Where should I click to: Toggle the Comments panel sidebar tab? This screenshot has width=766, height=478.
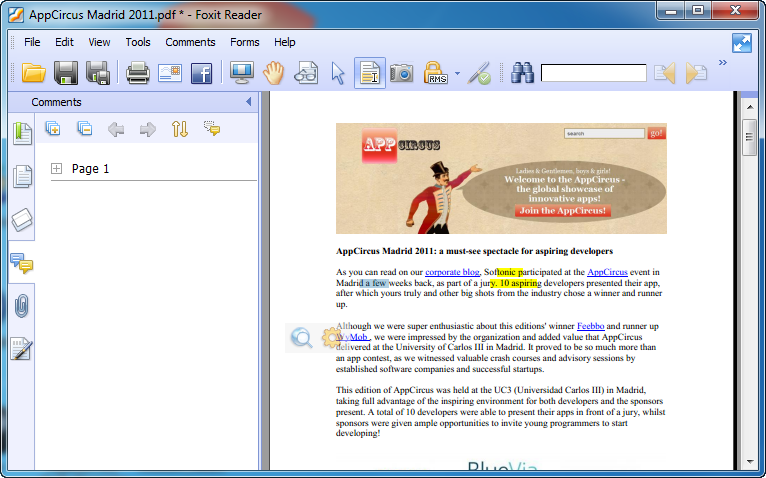click(x=21, y=263)
